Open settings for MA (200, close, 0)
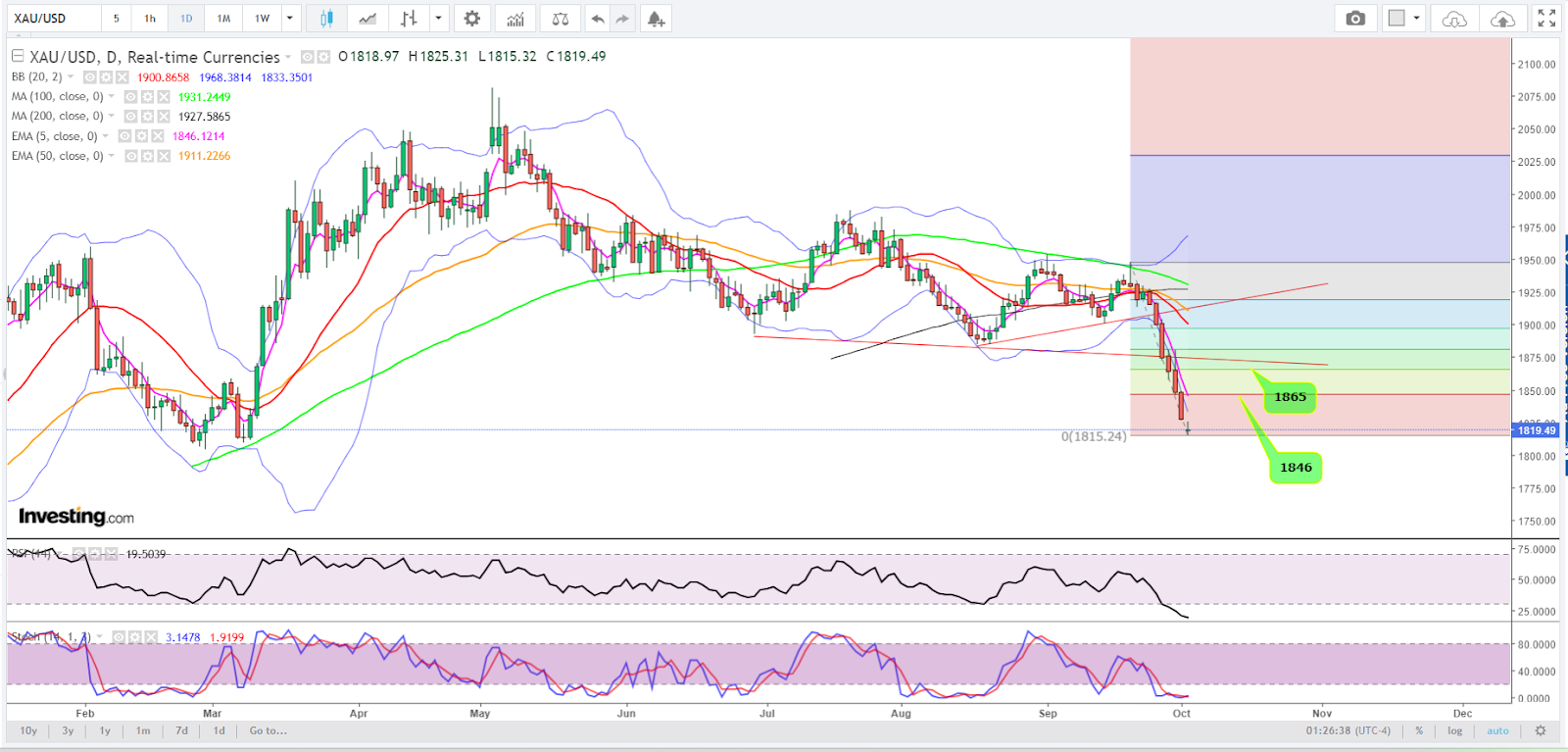 147,117
